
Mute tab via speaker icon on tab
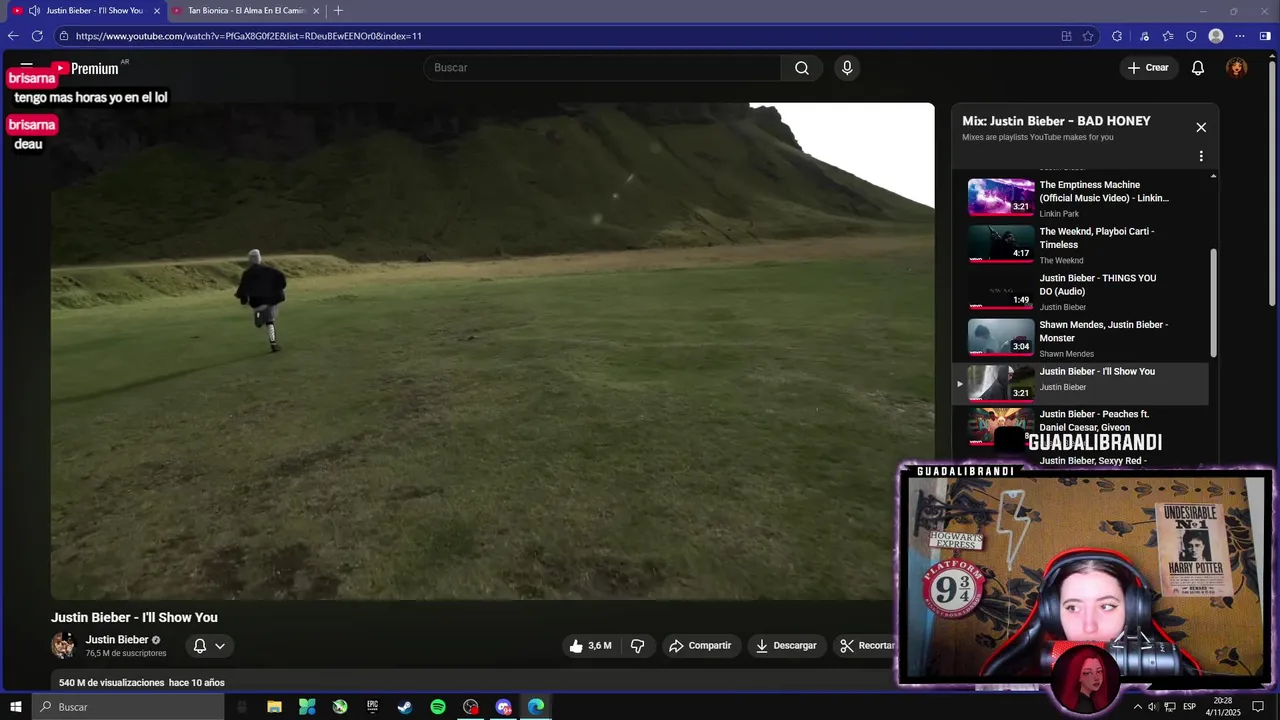coord(34,10)
